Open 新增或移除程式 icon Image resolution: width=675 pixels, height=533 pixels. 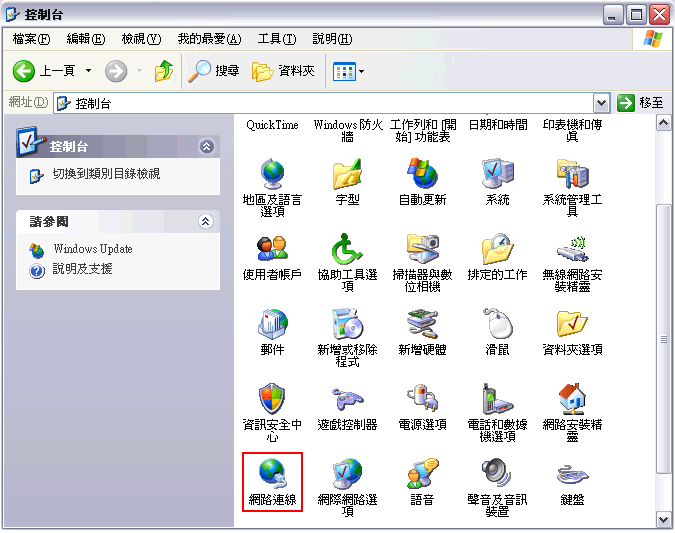point(347,324)
